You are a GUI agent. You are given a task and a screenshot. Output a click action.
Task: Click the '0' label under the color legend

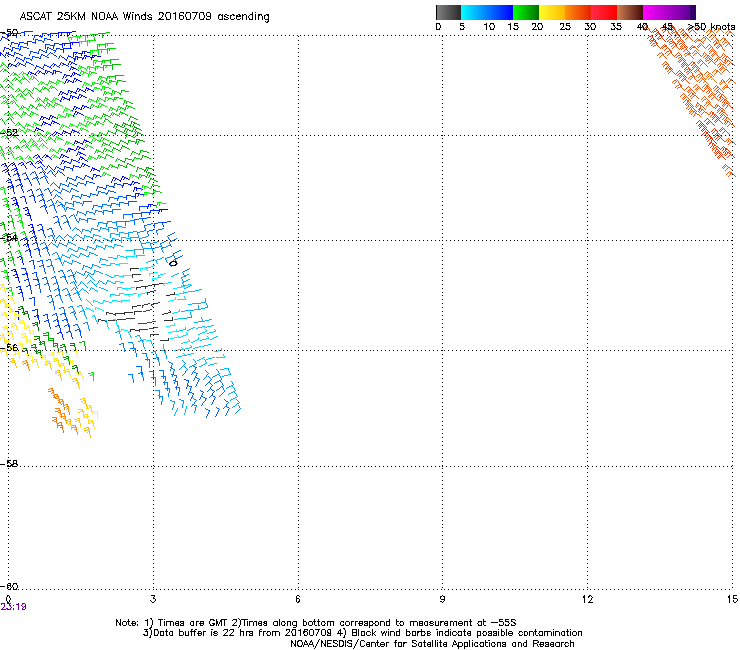(438, 27)
